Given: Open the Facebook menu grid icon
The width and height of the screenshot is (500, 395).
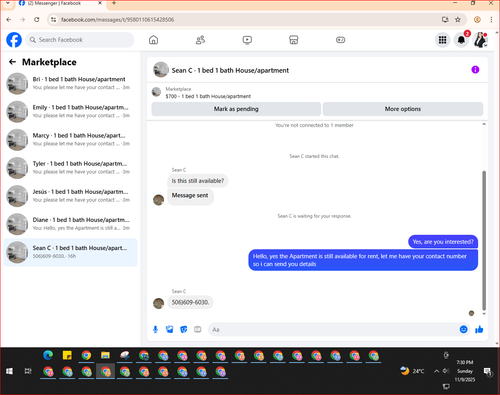Looking at the screenshot, I should point(442,40).
